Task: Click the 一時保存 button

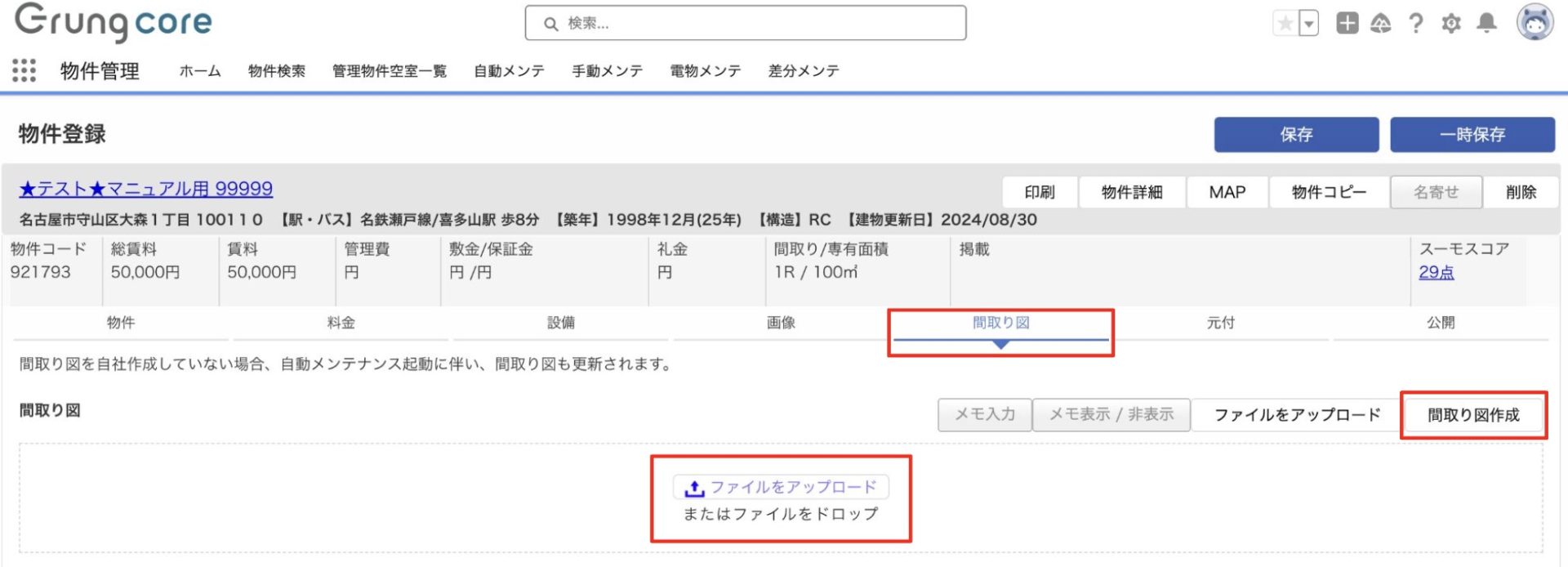Action: tap(1472, 135)
